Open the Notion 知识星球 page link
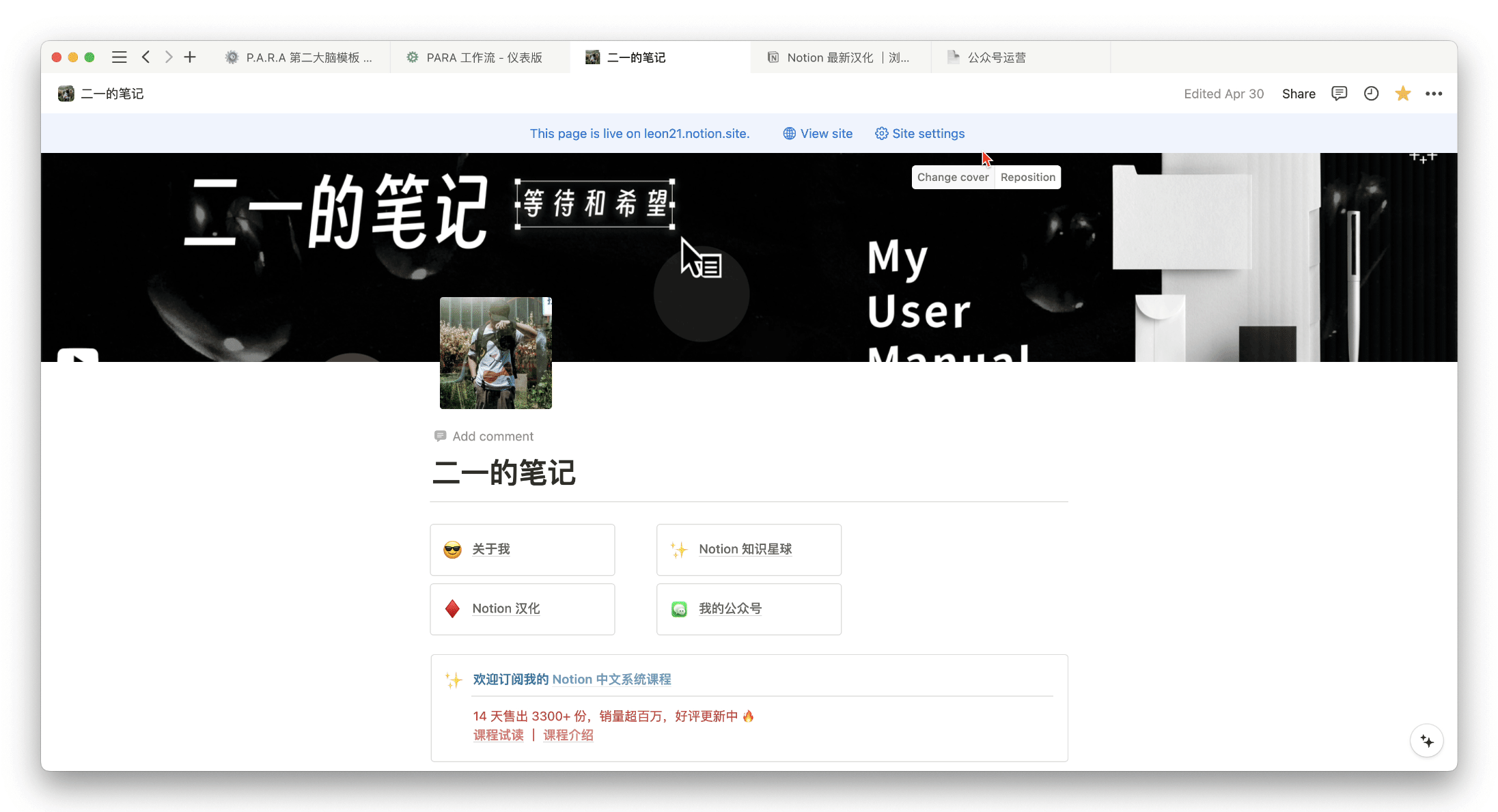Image resolution: width=1498 pixels, height=812 pixels. (745, 549)
